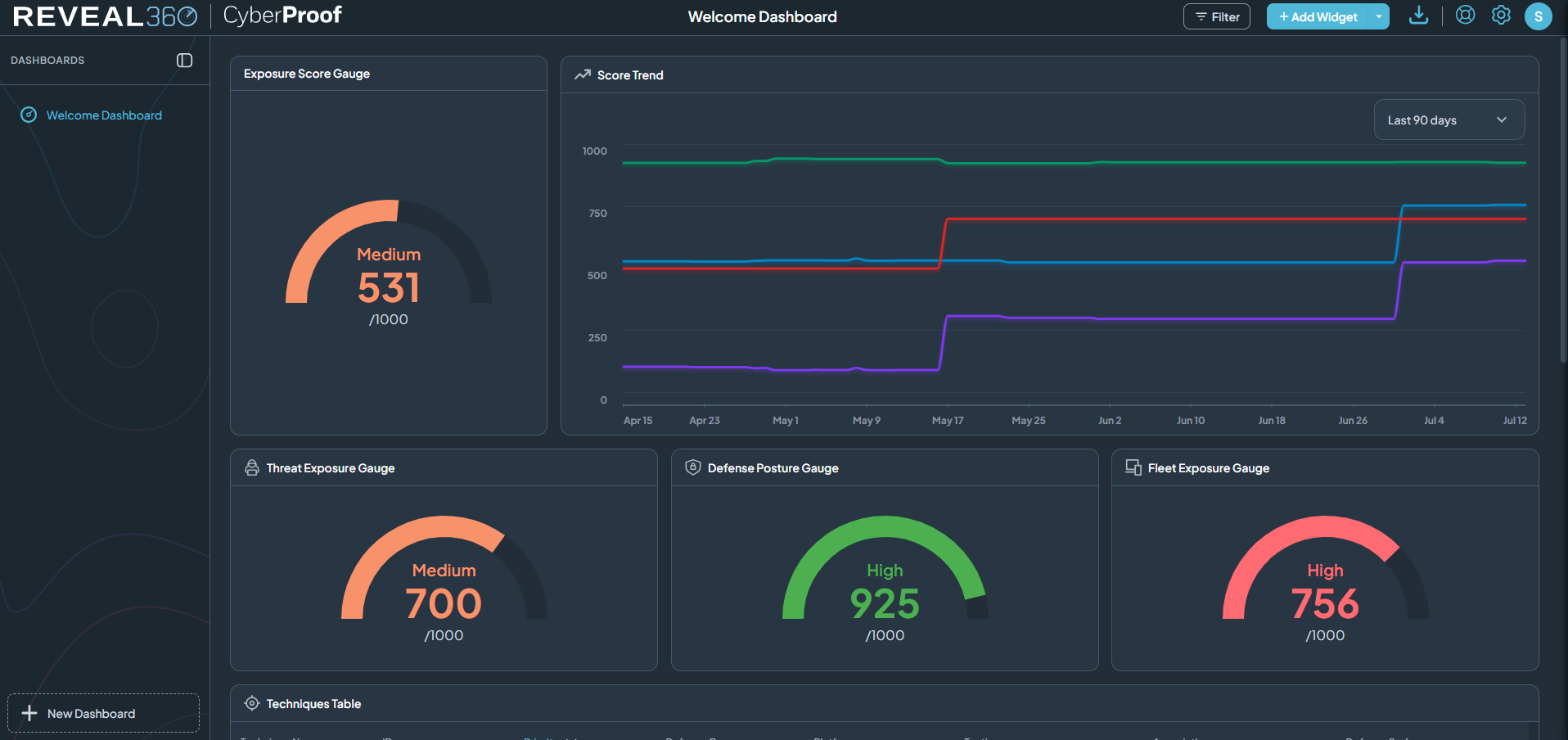
Task: Click the DASHBOARDS sidebar heading
Action: pos(47,61)
